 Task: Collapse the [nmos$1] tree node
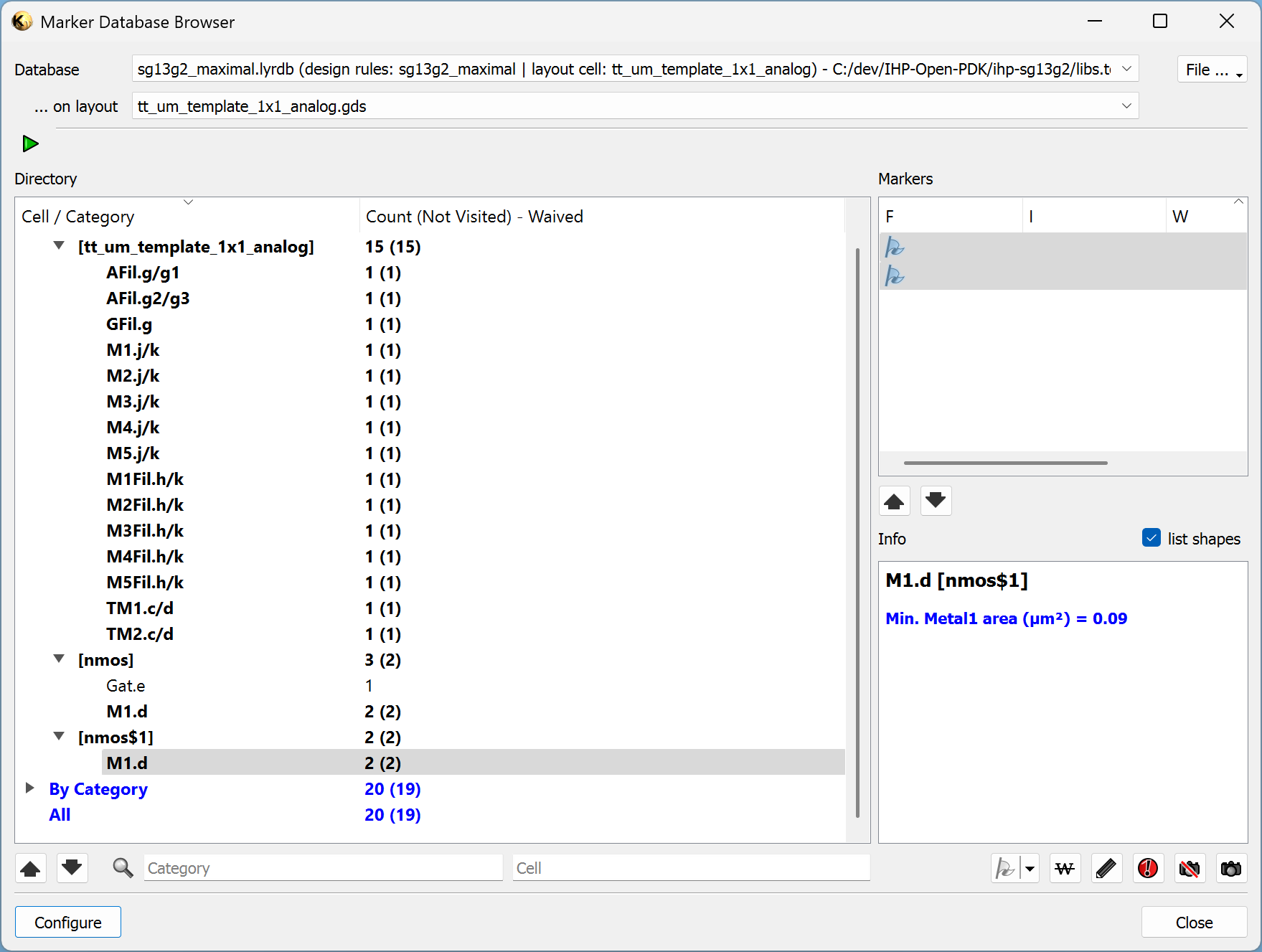pyautogui.click(x=59, y=737)
